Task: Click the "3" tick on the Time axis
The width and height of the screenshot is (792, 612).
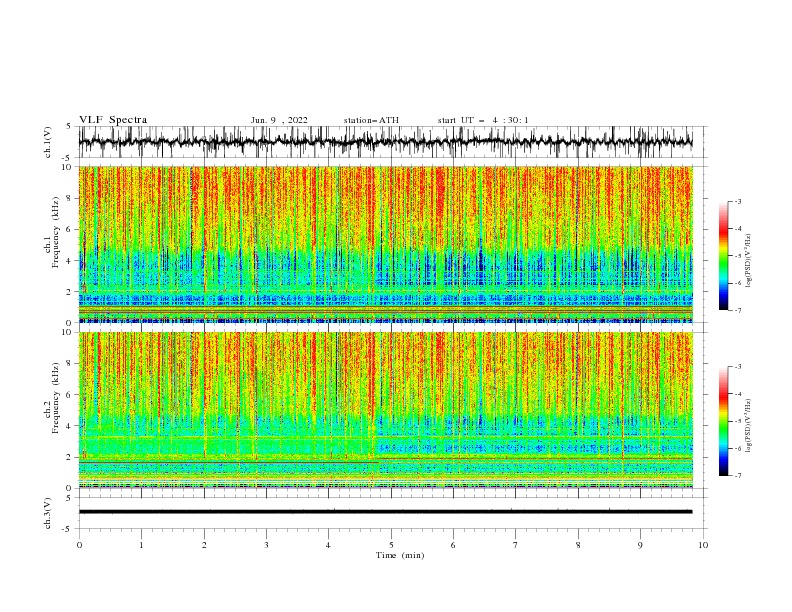Action: pyautogui.click(x=266, y=545)
